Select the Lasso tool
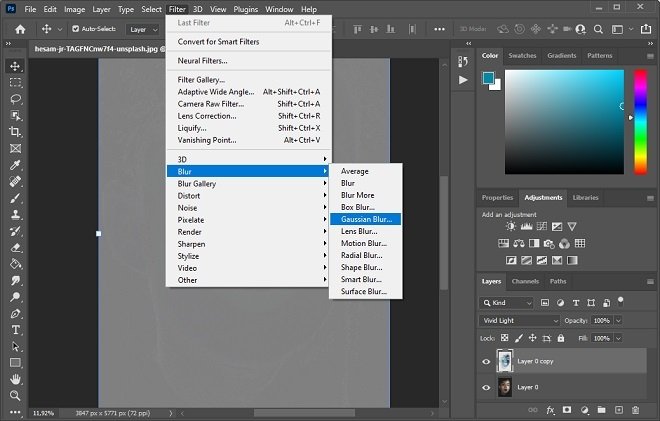660x421 pixels. point(15,99)
